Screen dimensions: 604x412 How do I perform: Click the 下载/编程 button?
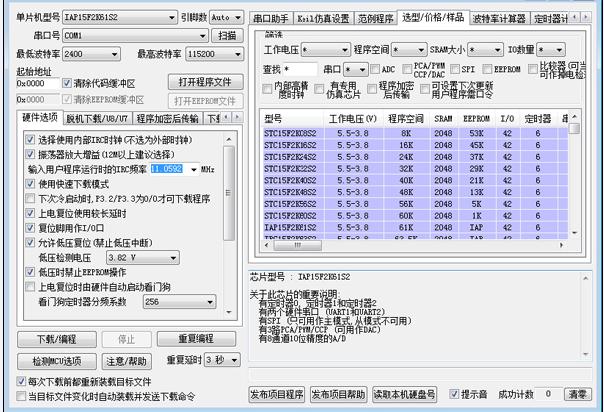[x=57, y=339]
